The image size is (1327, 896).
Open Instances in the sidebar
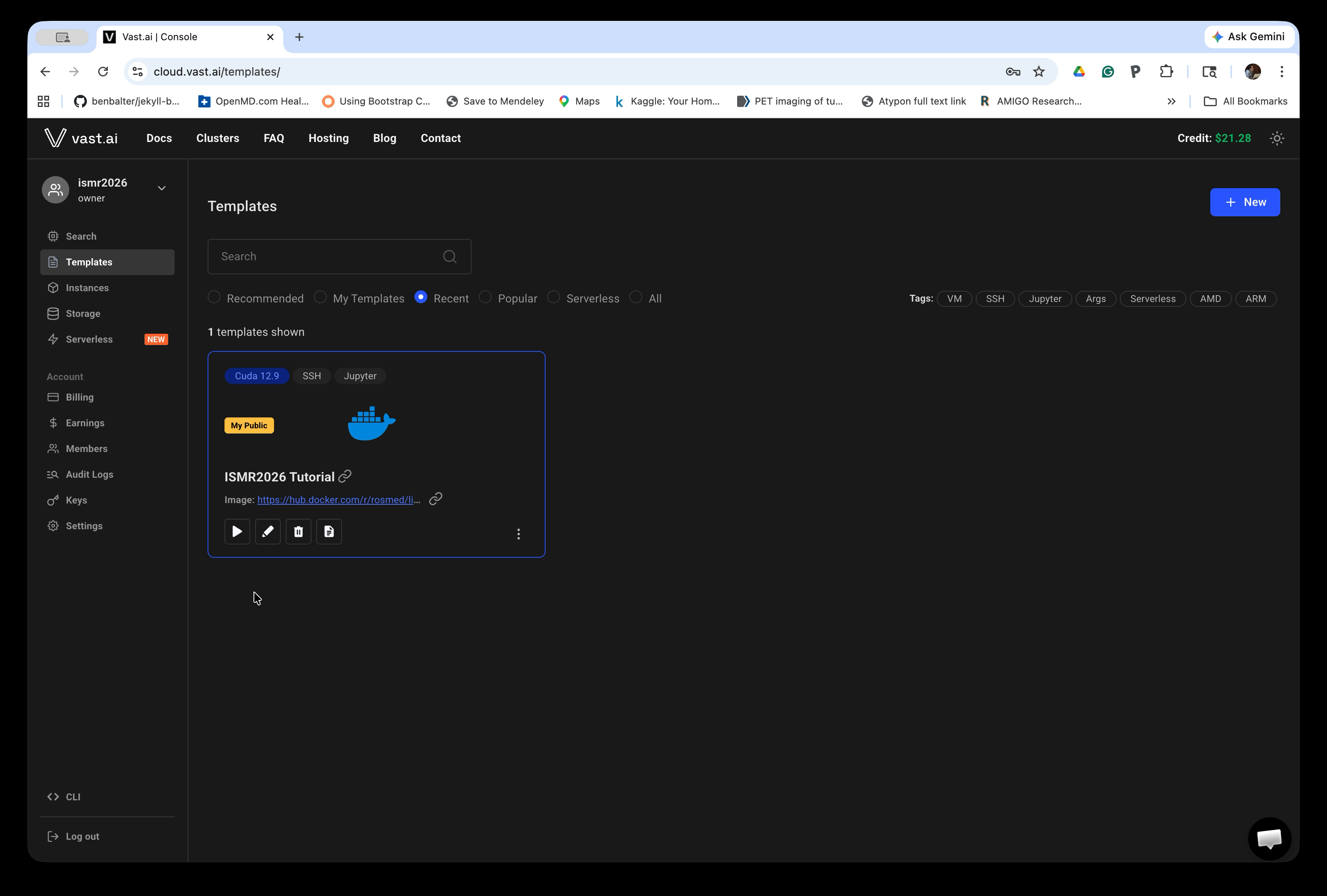coord(87,288)
